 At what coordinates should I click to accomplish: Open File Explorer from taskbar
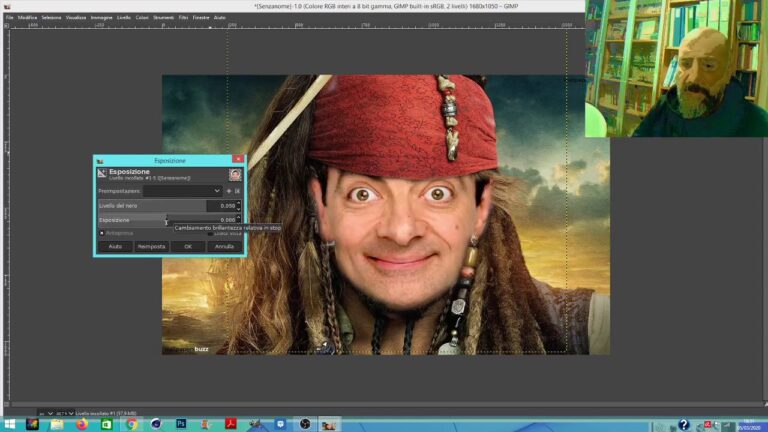57,424
